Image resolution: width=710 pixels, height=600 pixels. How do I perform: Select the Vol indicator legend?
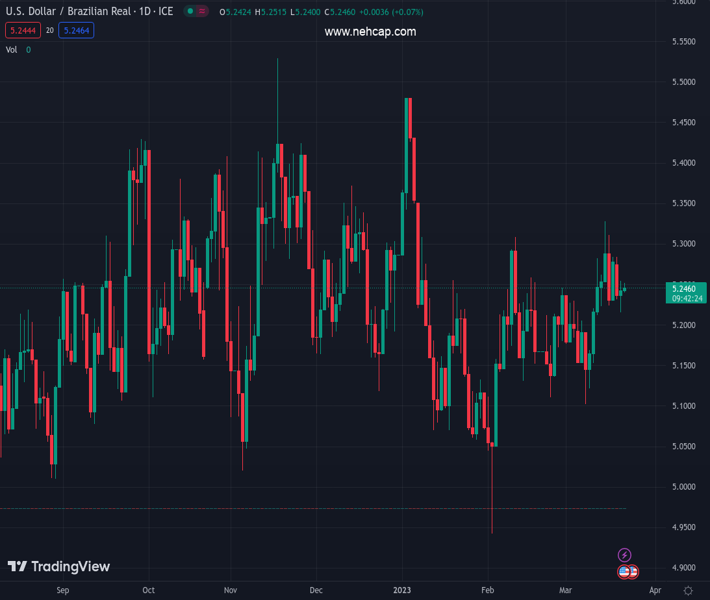(x=12, y=50)
